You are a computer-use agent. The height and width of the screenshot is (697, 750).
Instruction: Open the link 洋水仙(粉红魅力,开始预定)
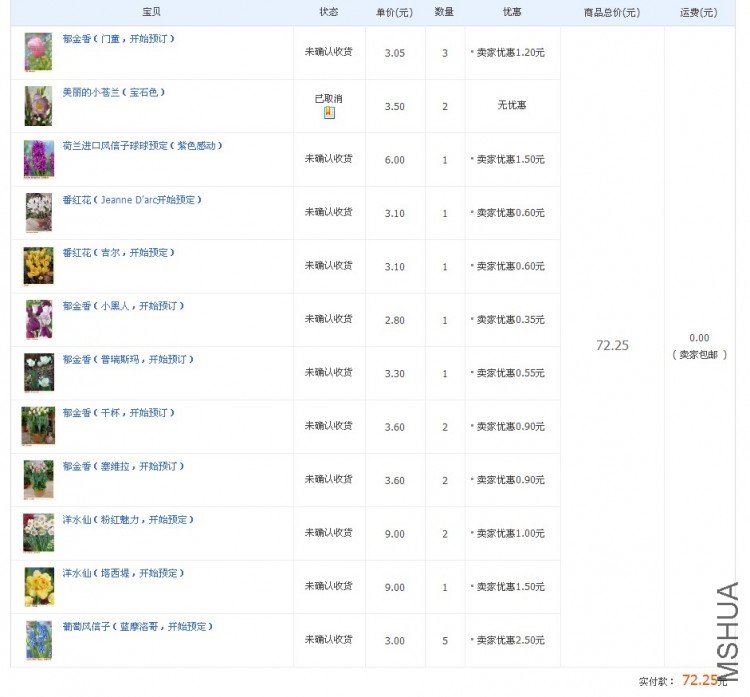click(128, 520)
